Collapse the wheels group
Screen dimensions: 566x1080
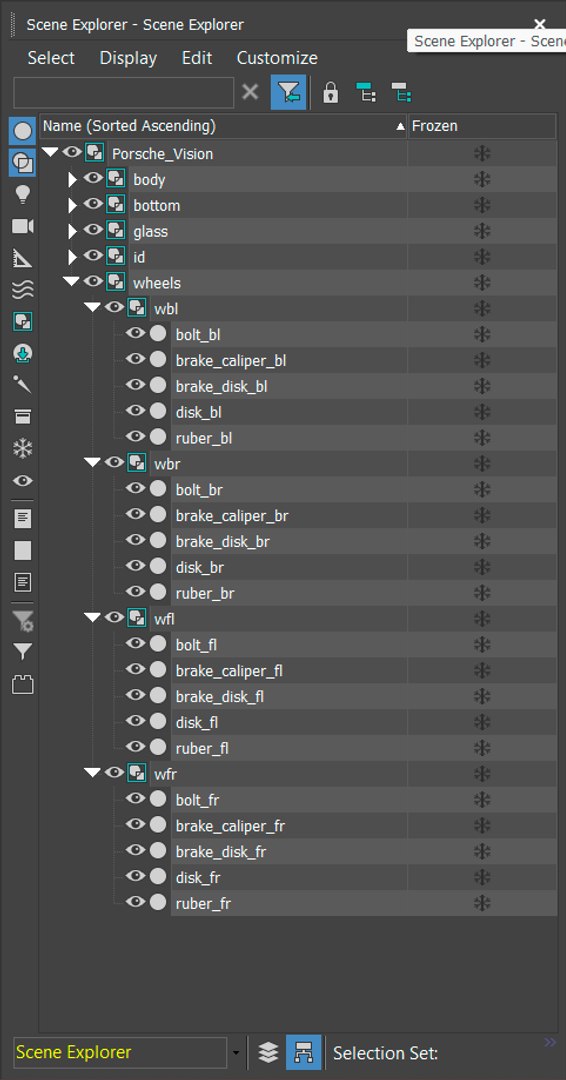click(x=71, y=281)
